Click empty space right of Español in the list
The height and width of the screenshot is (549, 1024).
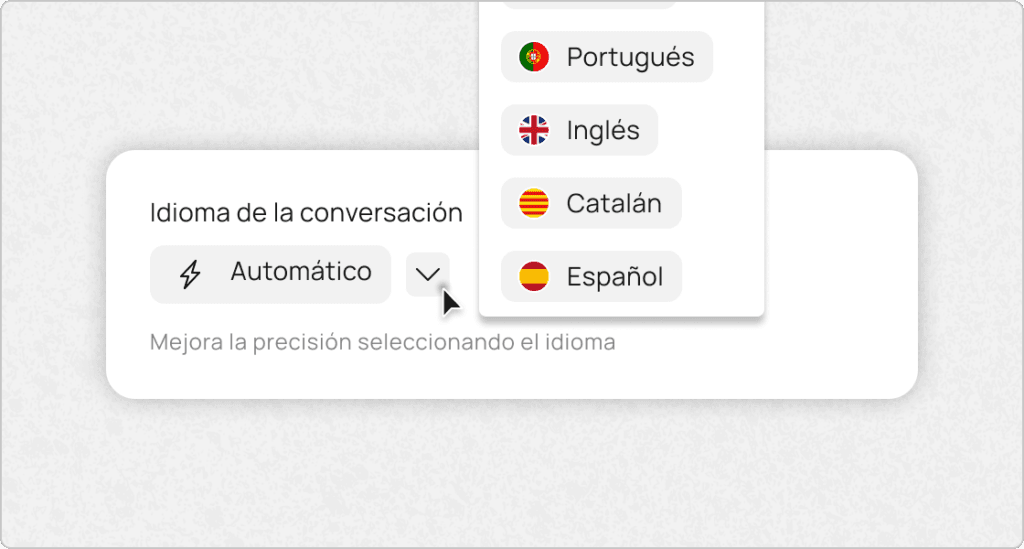pyautogui.click(x=722, y=277)
